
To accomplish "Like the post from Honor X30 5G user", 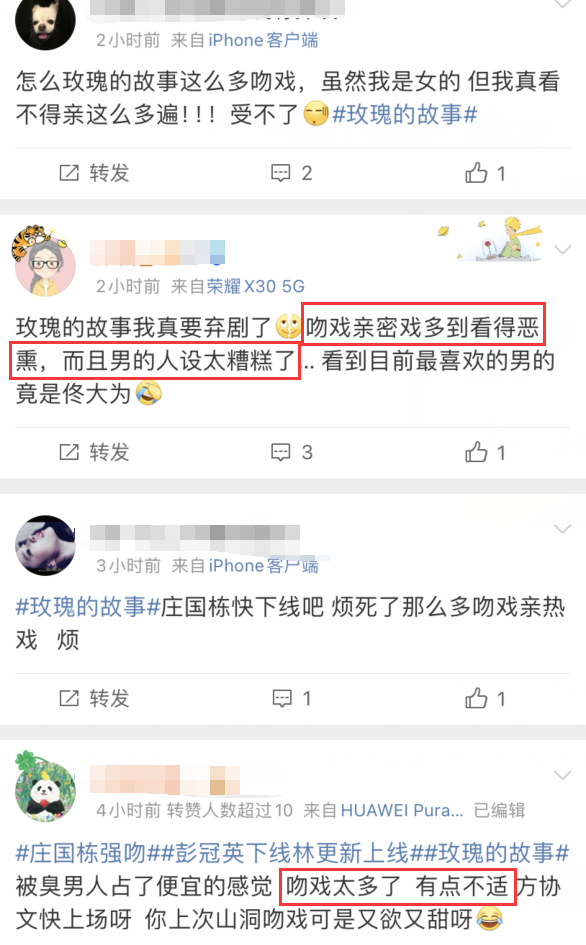I will [485, 452].
